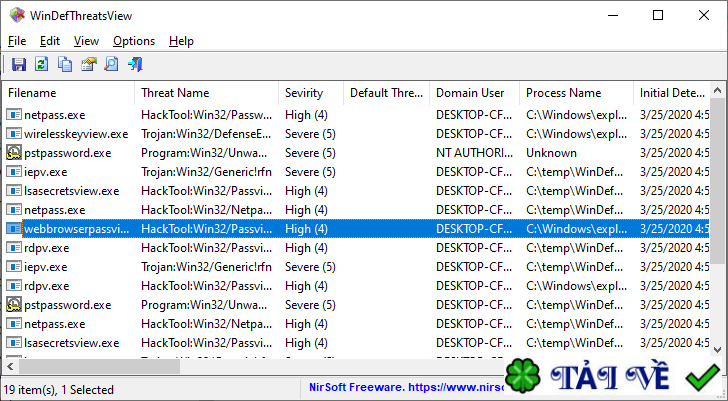The image size is (728, 401).
Task: Open the NirSoft Freeware link in status bar
Action: (x=406, y=387)
